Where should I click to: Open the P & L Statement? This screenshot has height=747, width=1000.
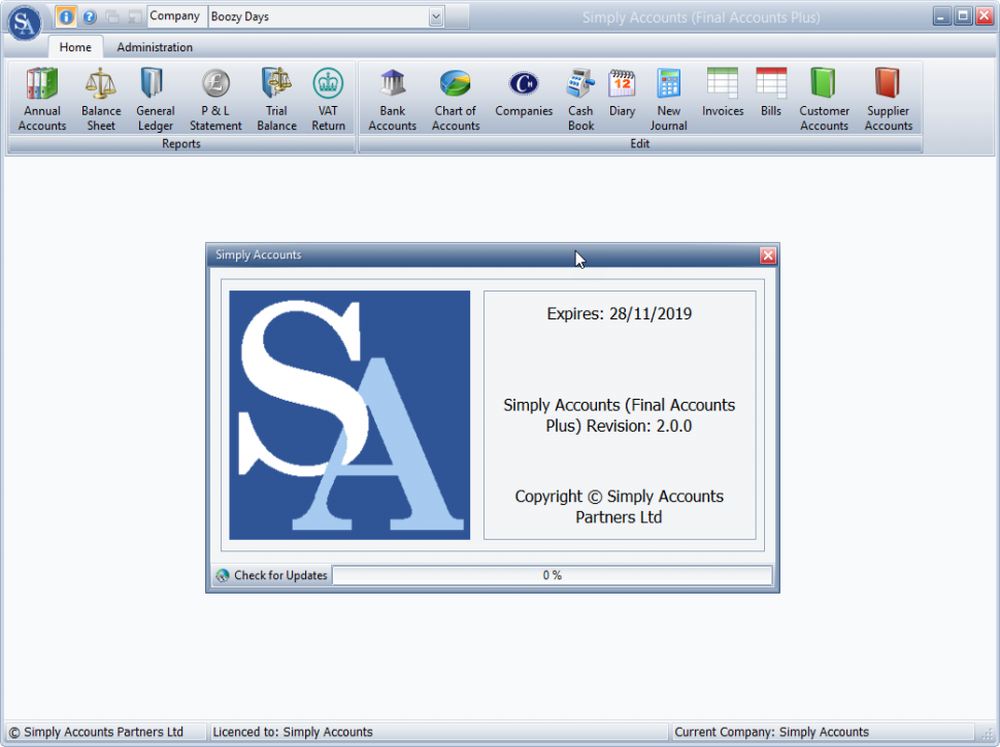pos(216,99)
